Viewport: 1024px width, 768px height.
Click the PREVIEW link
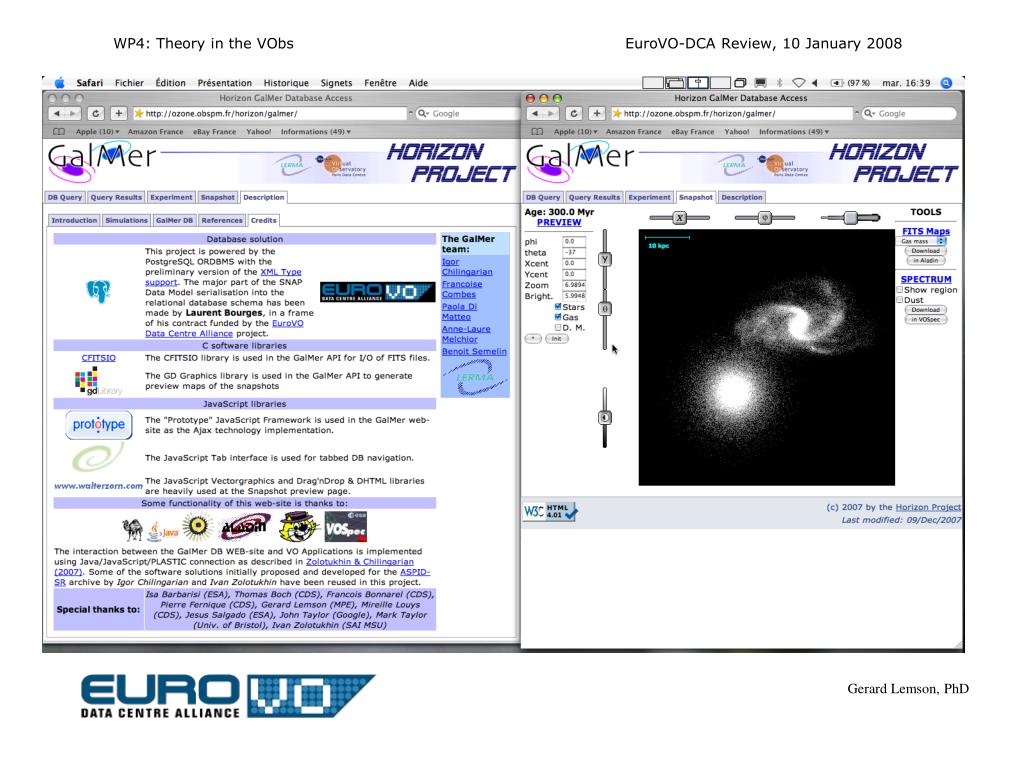click(558, 223)
